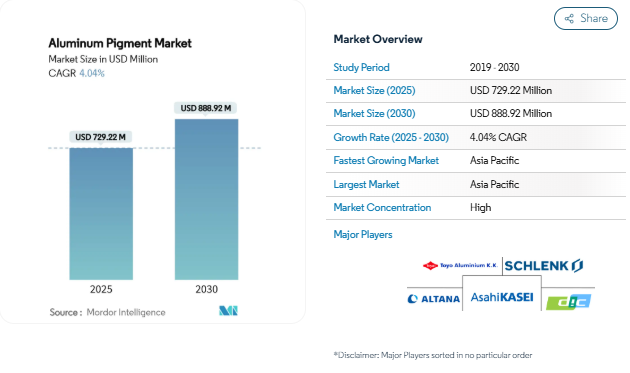Click the SCHLENK logo
Image resolution: width=630 pixels, height=373 pixels.
tap(544, 266)
